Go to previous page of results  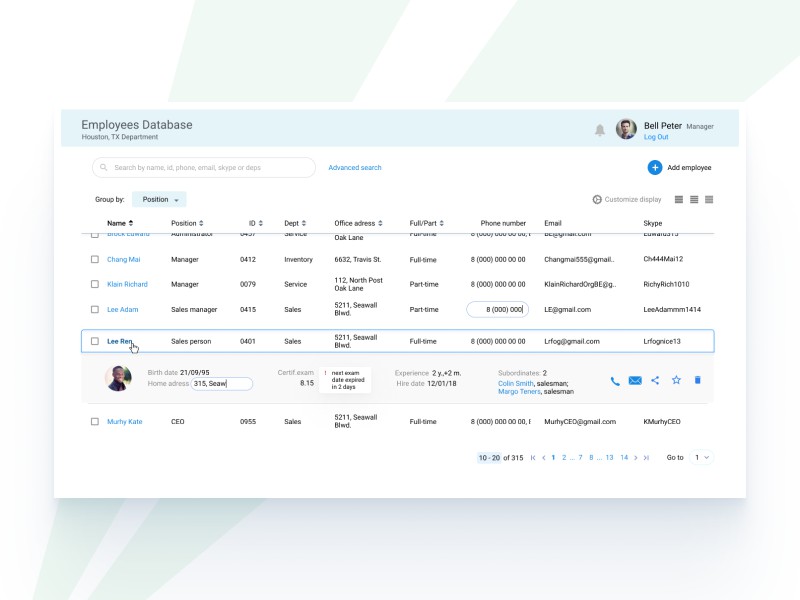click(x=543, y=458)
